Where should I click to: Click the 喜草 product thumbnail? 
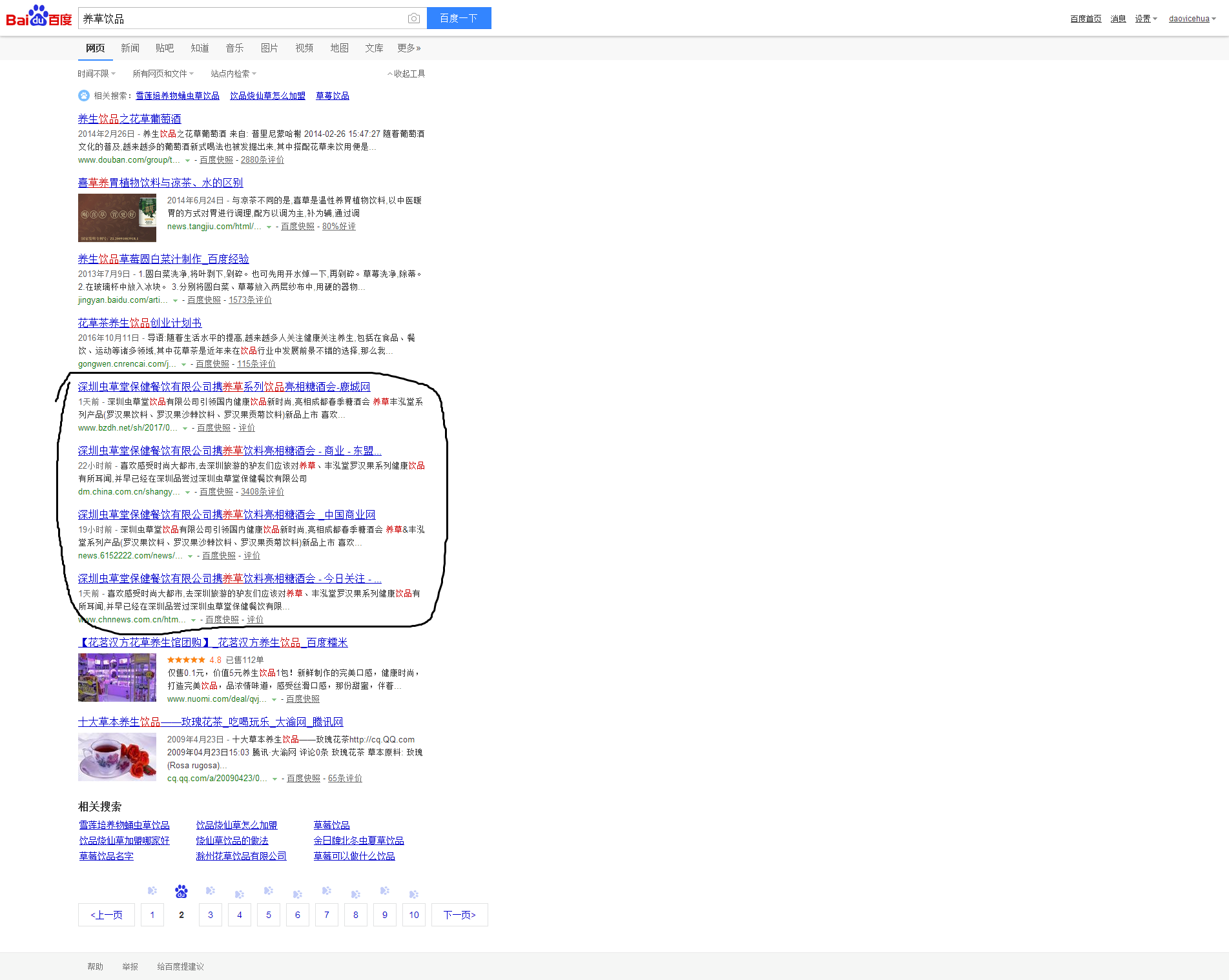tap(117, 218)
